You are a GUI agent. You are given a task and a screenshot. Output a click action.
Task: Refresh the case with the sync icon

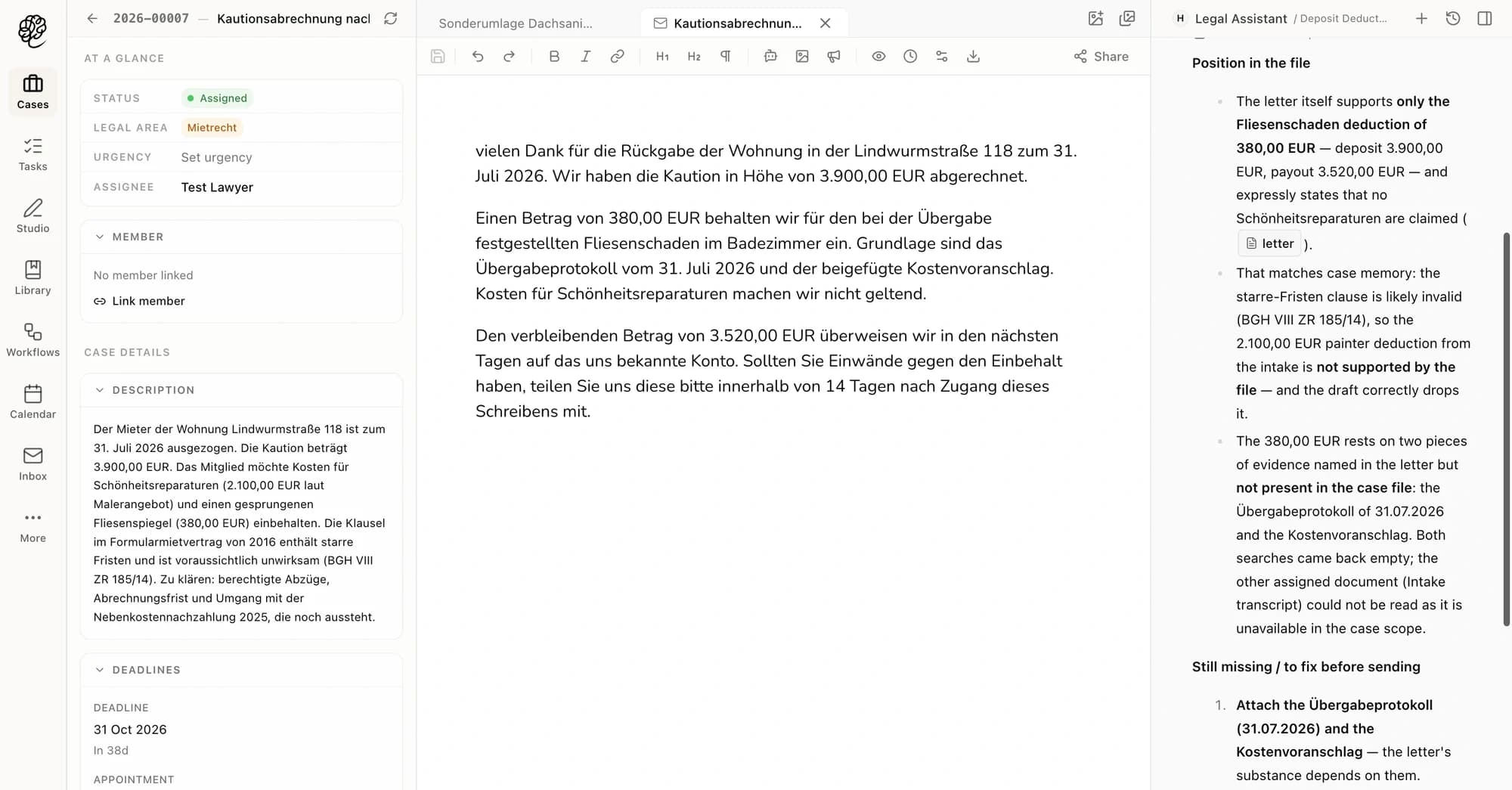390,18
